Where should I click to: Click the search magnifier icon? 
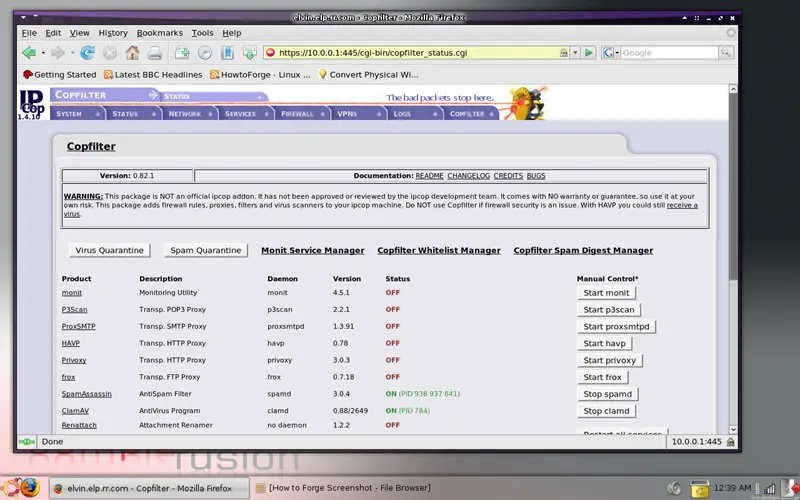coord(726,53)
